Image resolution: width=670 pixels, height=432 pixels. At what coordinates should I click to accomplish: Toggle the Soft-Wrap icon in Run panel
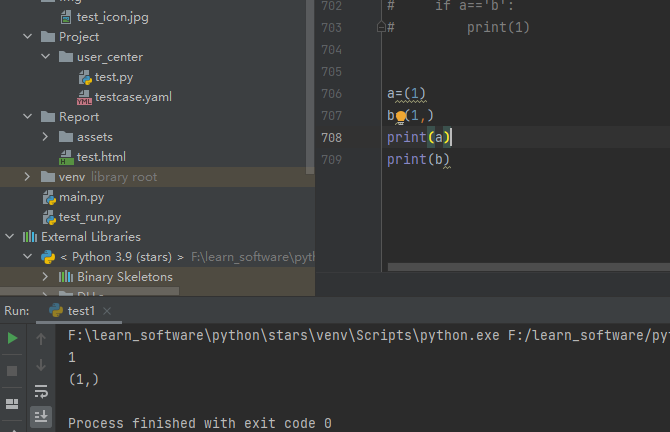click(x=41, y=391)
